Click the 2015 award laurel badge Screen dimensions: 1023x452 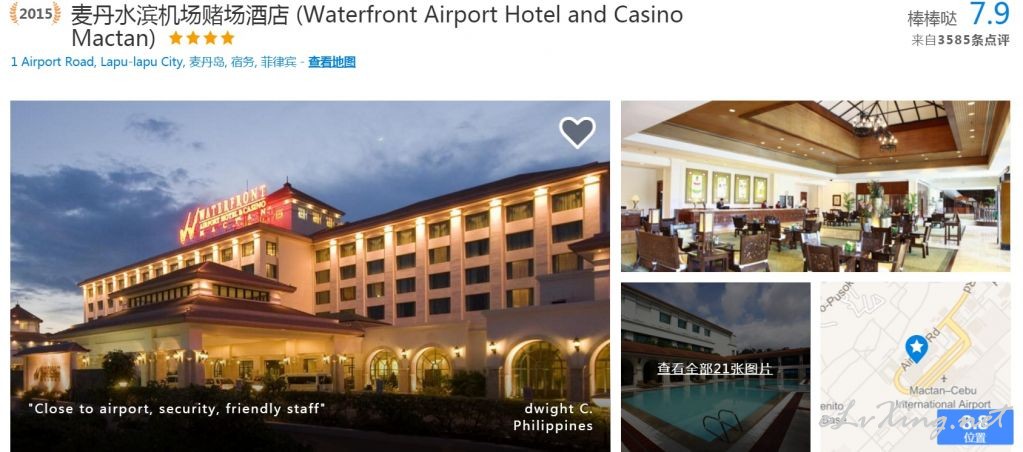click(x=35, y=13)
